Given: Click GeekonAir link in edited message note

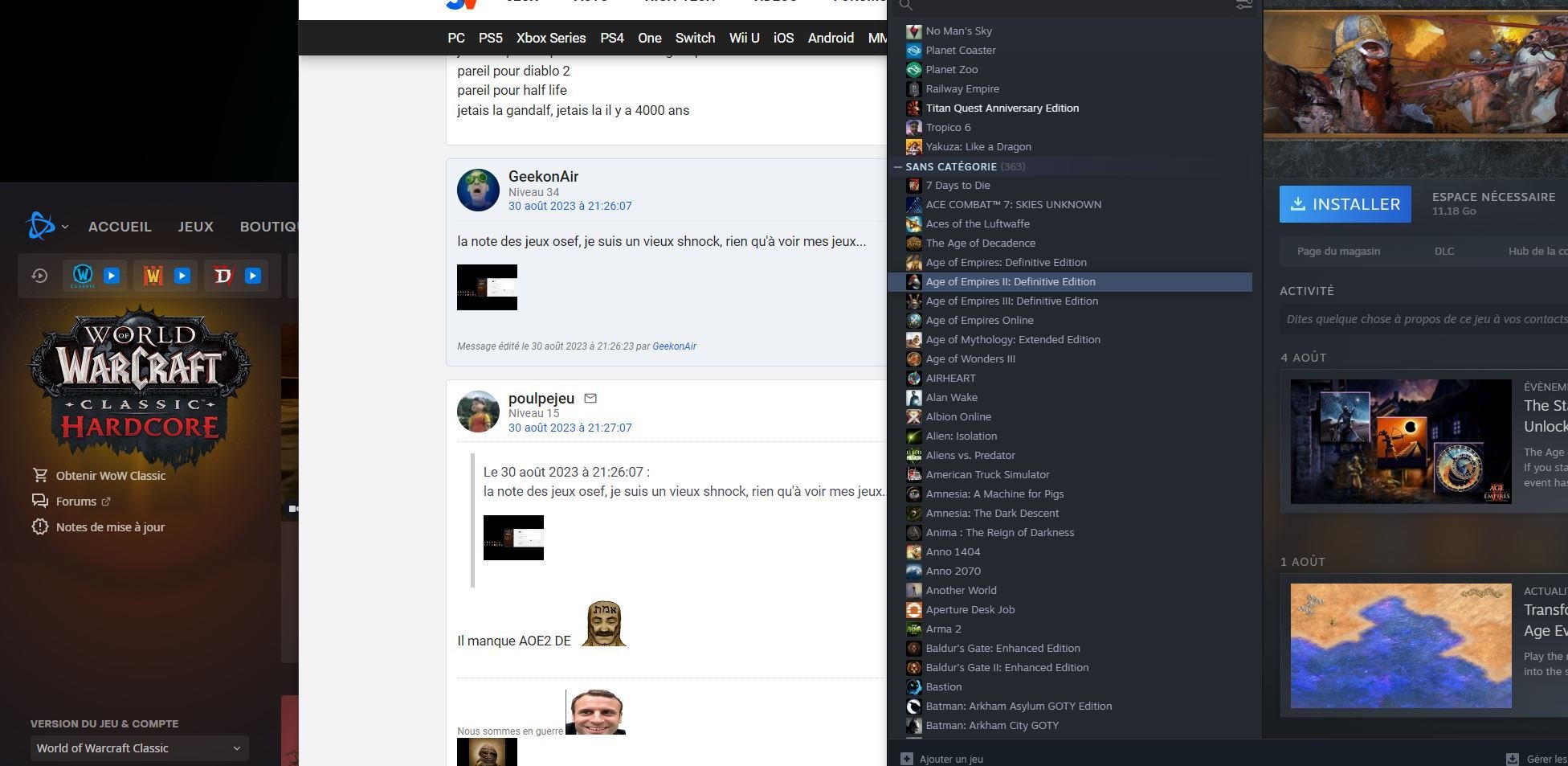Looking at the screenshot, I should pos(674,346).
